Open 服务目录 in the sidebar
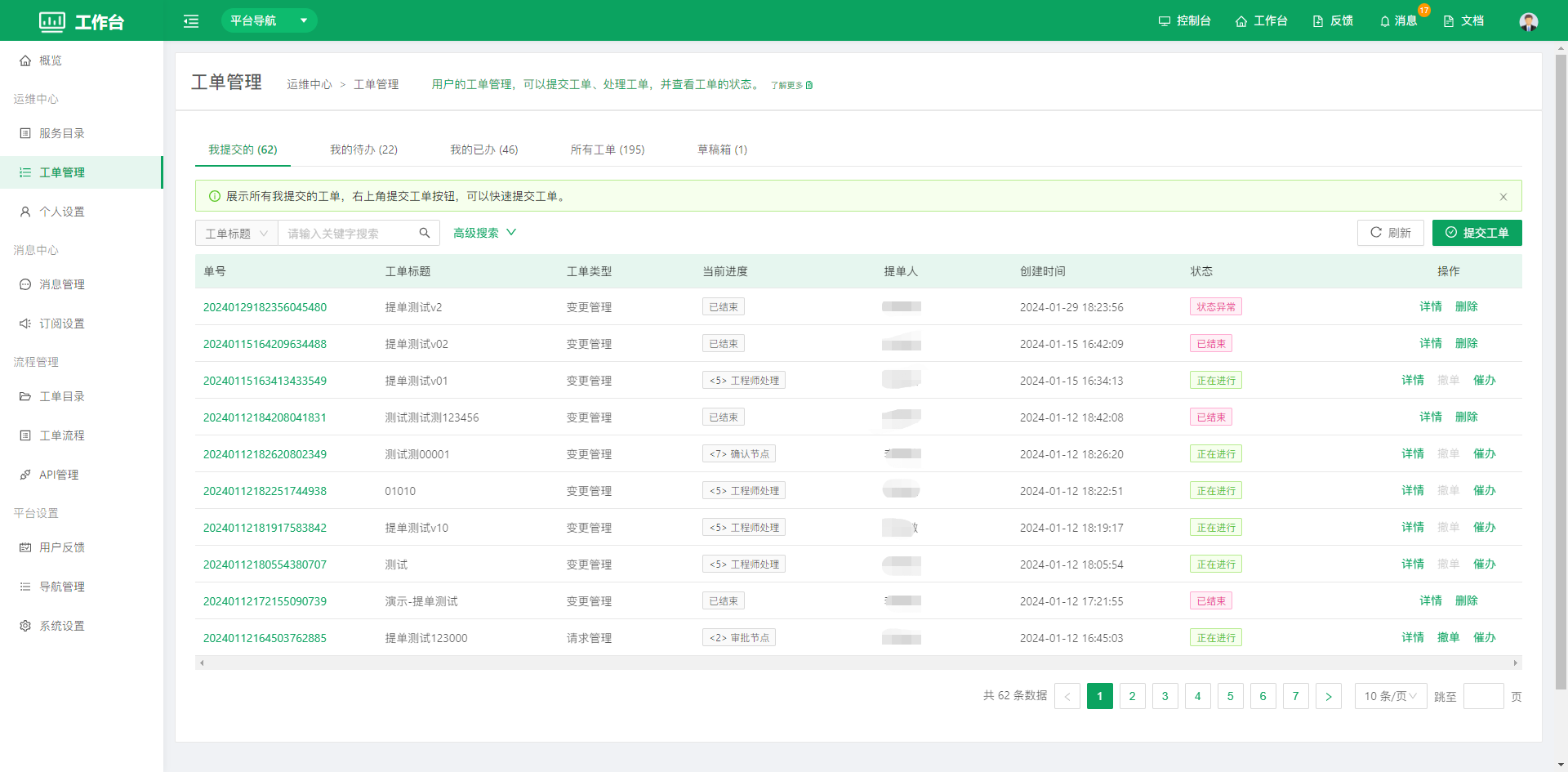The width and height of the screenshot is (1568, 772). tap(82, 133)
